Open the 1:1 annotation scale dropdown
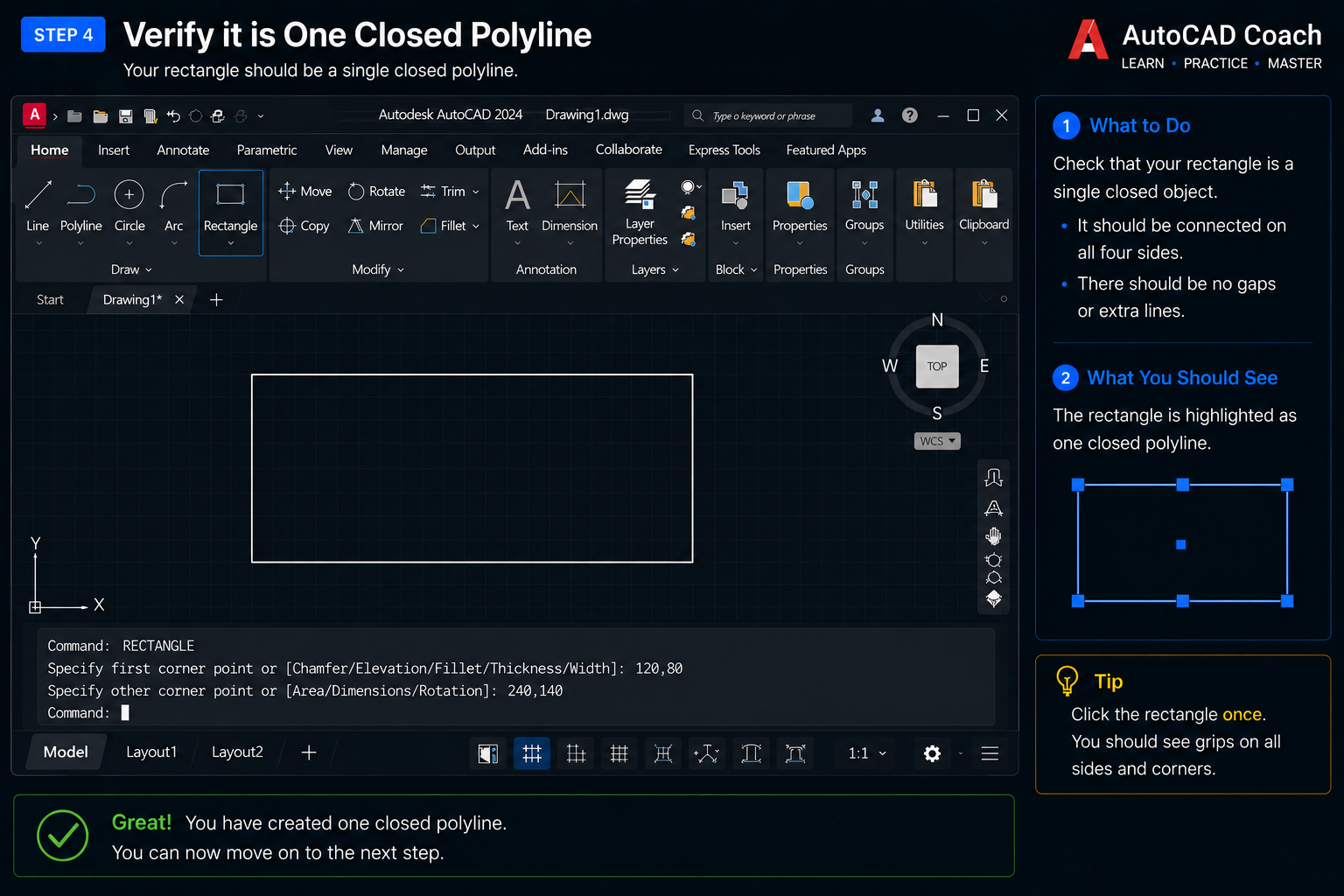This screenshot has width=1344, height=896. coord(867,753)
